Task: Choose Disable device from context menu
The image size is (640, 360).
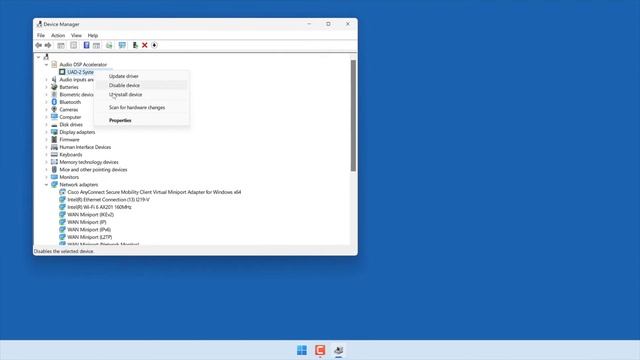Action: click(141, 85)
